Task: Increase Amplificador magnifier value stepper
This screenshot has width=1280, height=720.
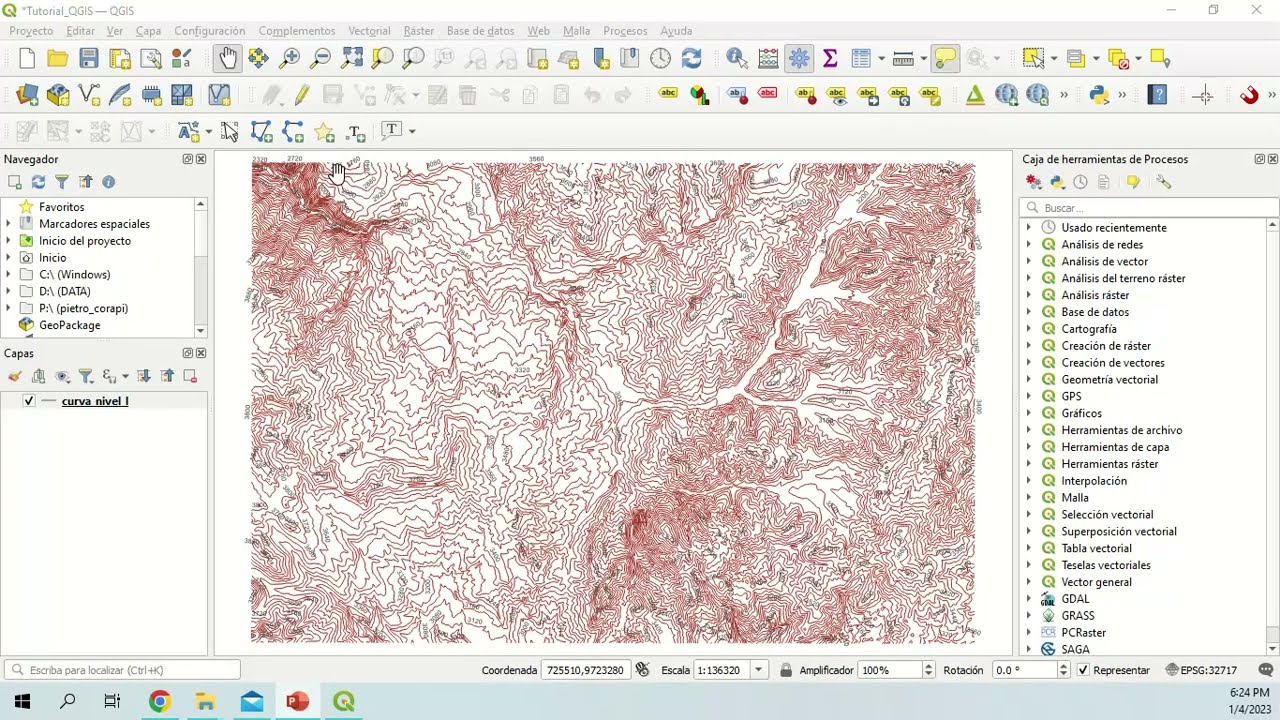Action: tap(929, 666)
